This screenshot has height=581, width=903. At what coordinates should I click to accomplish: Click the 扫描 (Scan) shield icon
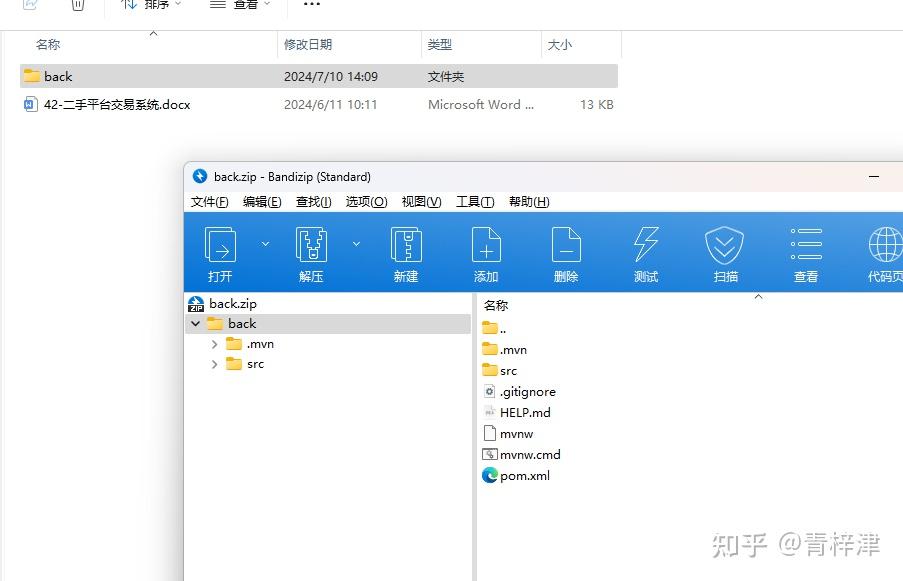tap(724, 245)
